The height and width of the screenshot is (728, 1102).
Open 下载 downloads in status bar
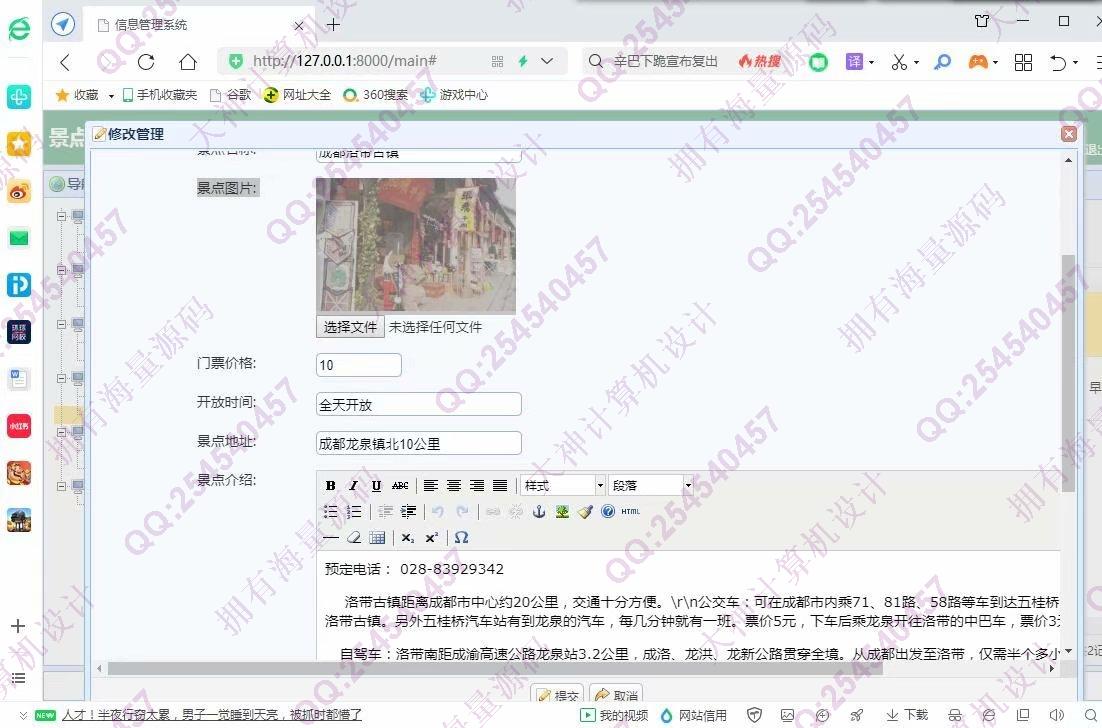pos(907,715)
